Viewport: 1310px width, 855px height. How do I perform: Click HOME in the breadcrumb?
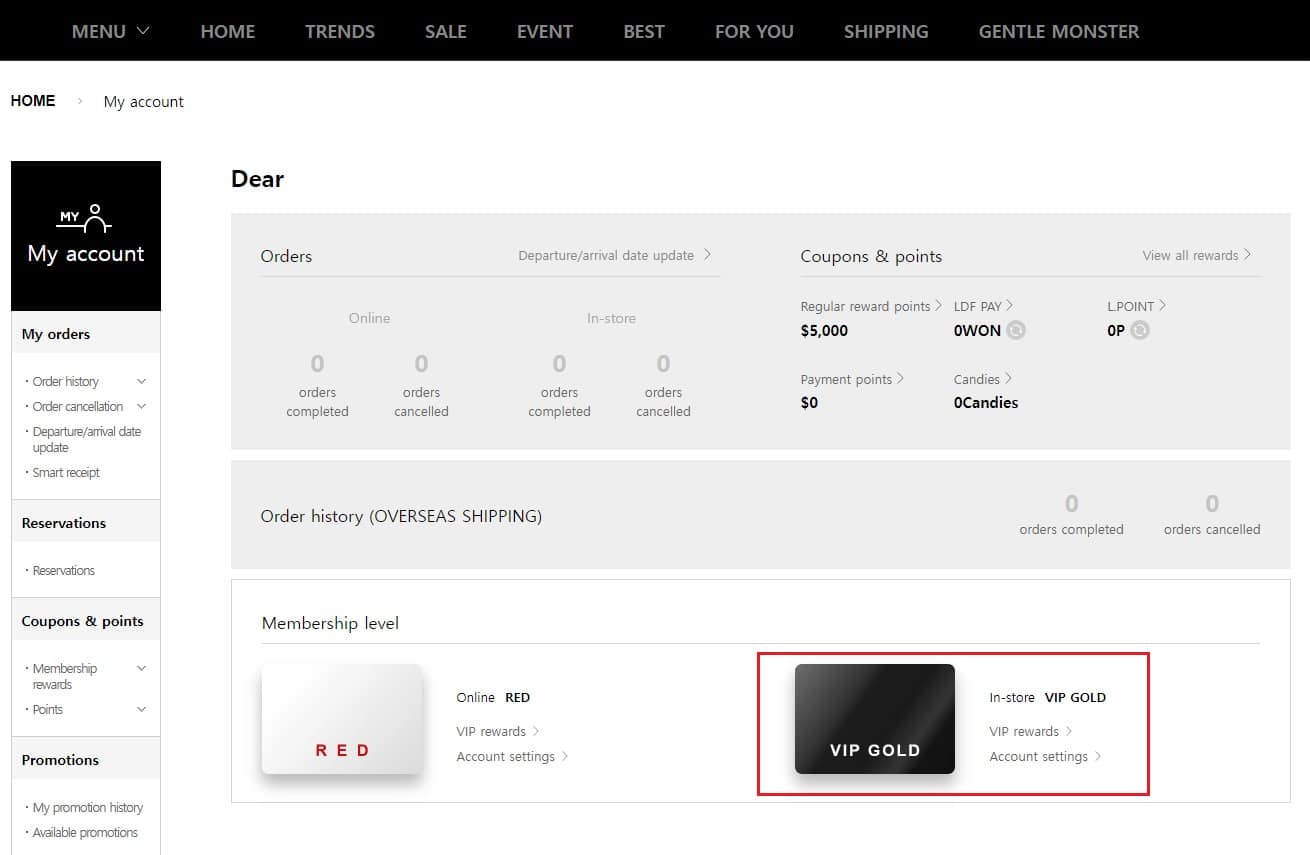(33, 101)
